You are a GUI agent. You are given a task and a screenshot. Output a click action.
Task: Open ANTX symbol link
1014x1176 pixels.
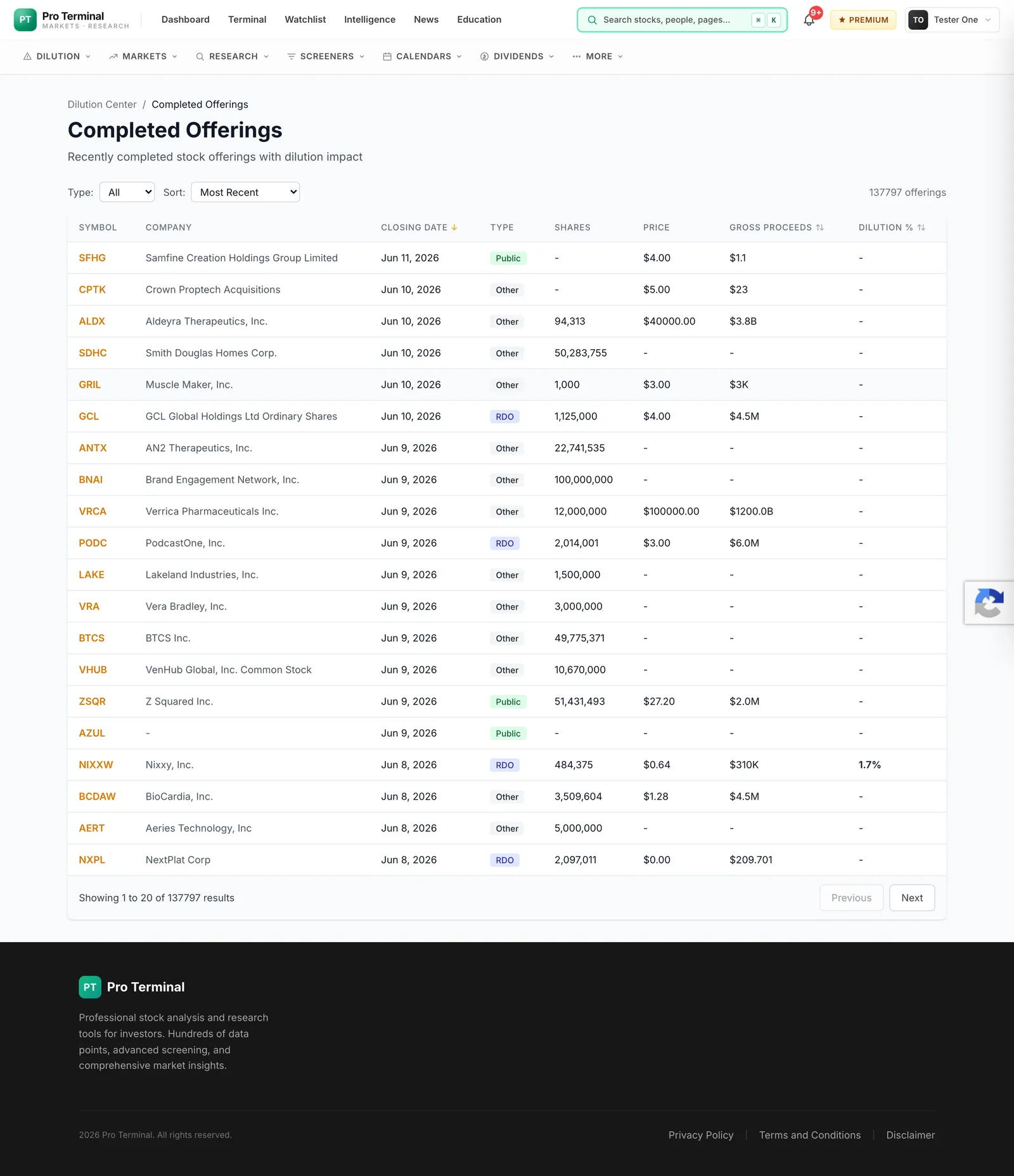point(93,448)
